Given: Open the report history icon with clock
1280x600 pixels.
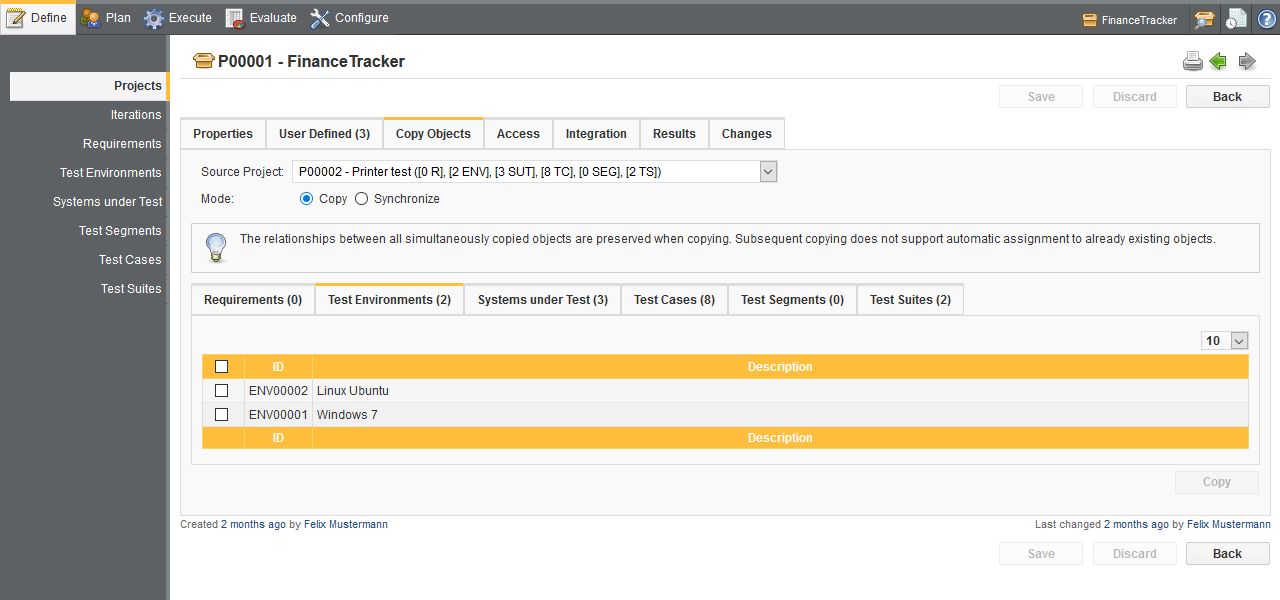Looking at the screenshot, I should pos(1237,19).
